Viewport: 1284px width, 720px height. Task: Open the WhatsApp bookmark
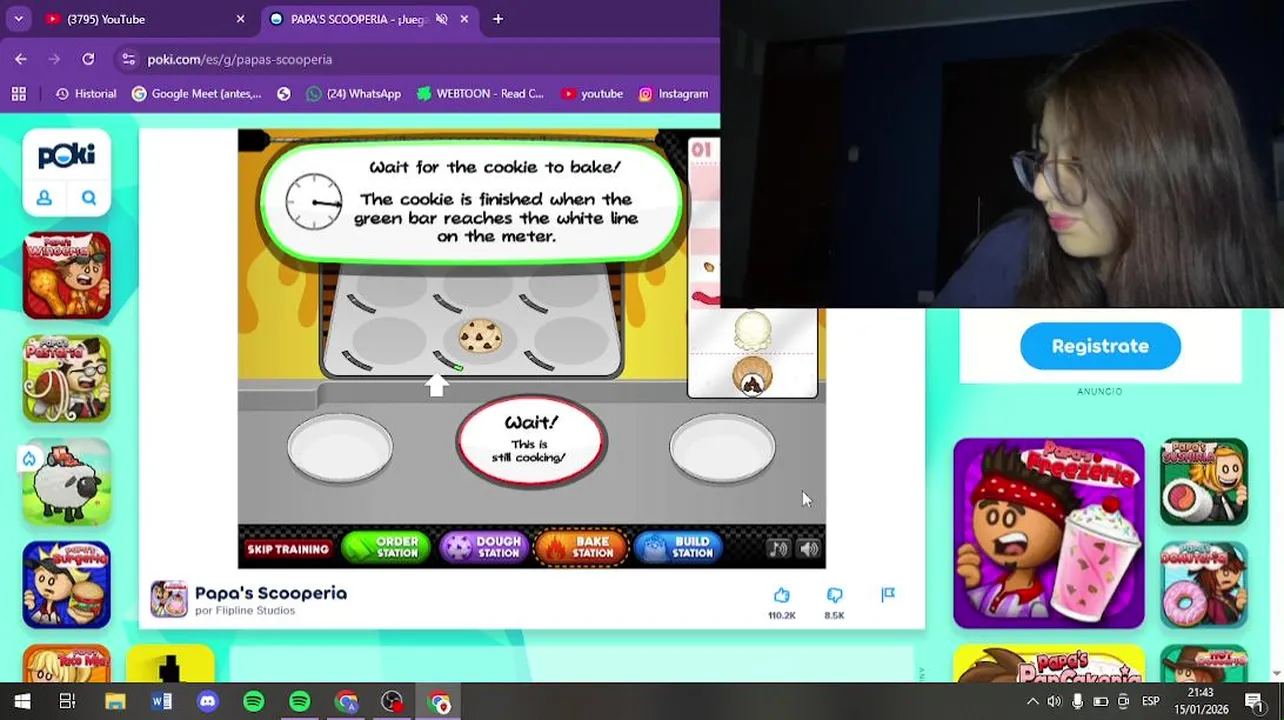(x=354, y=94)
